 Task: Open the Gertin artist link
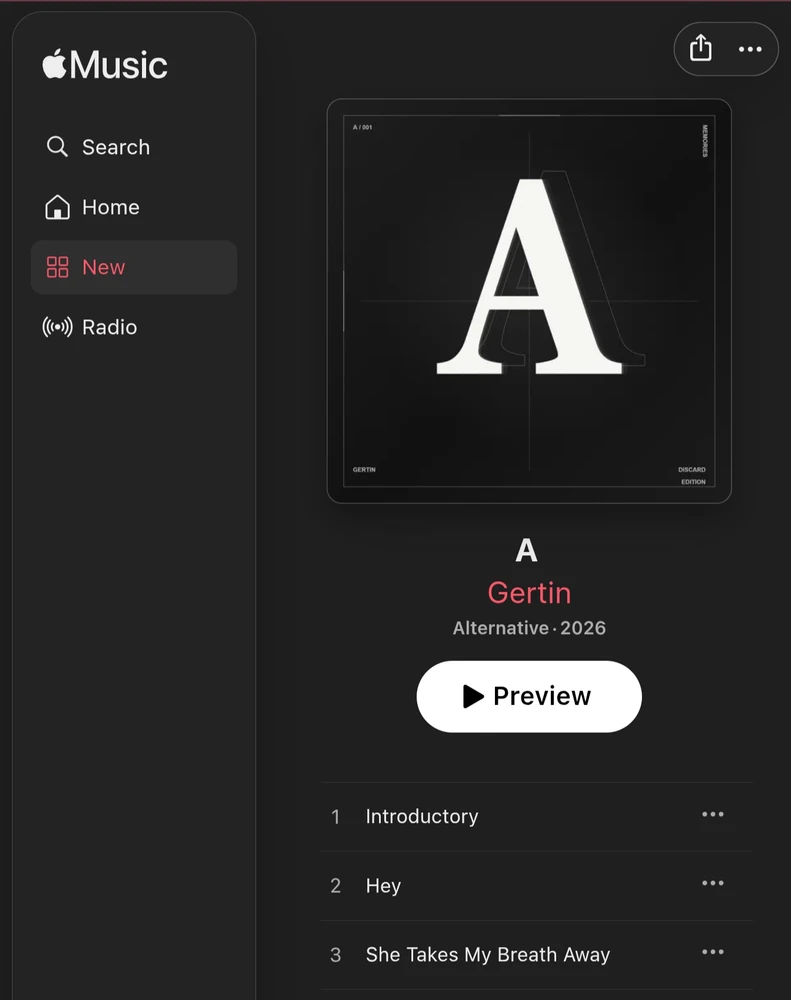[x=529, y=592]
